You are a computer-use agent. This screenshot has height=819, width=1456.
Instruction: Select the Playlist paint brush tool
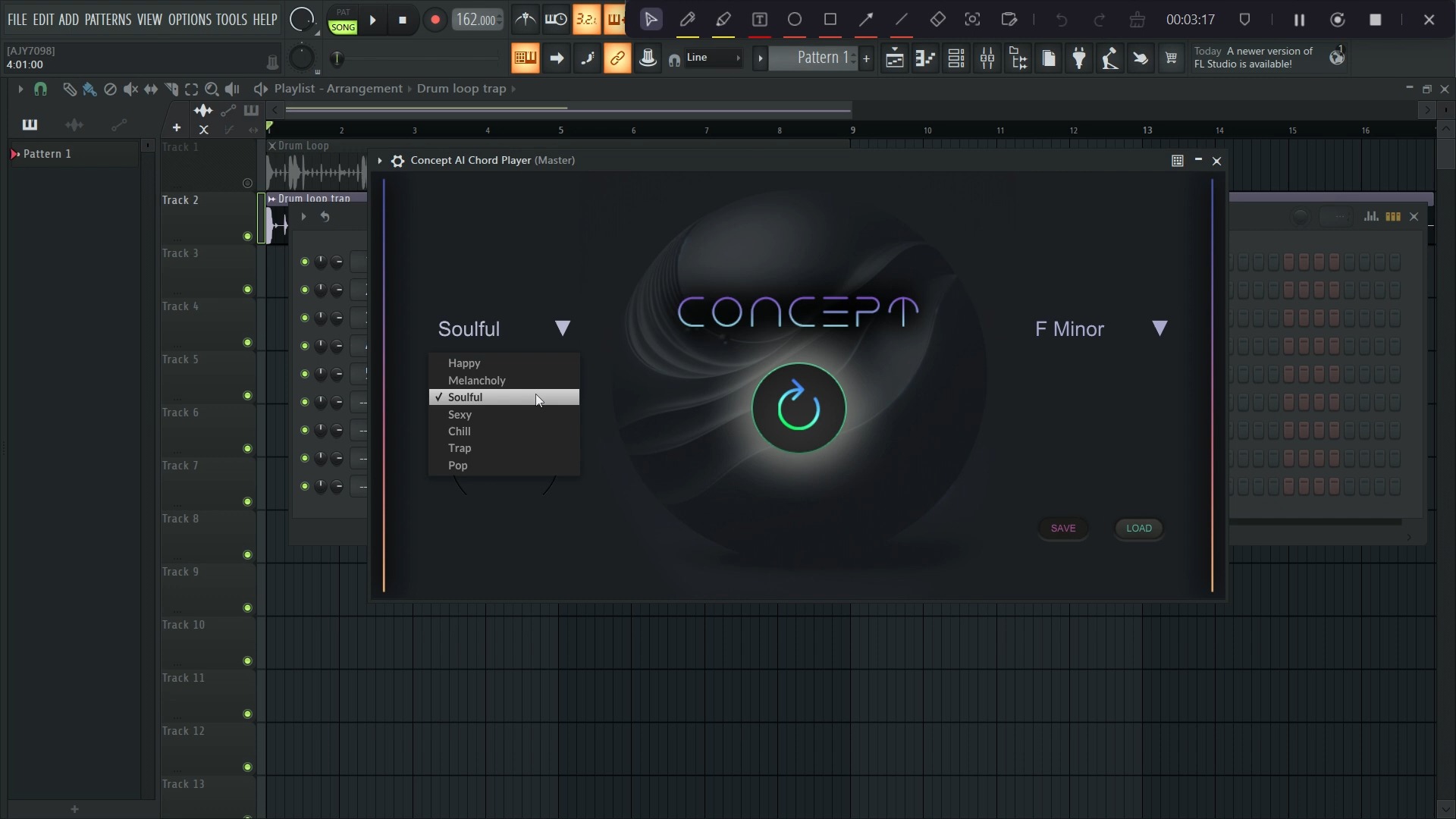point(89,89)
